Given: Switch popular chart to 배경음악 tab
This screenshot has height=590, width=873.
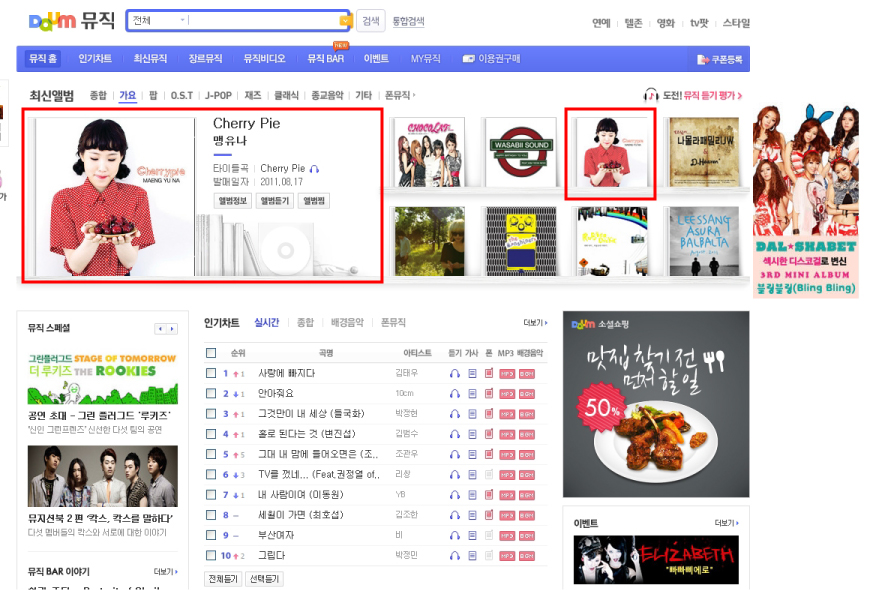Looking at the screenshot, I should pyautogui.click(x=347, y=322).
